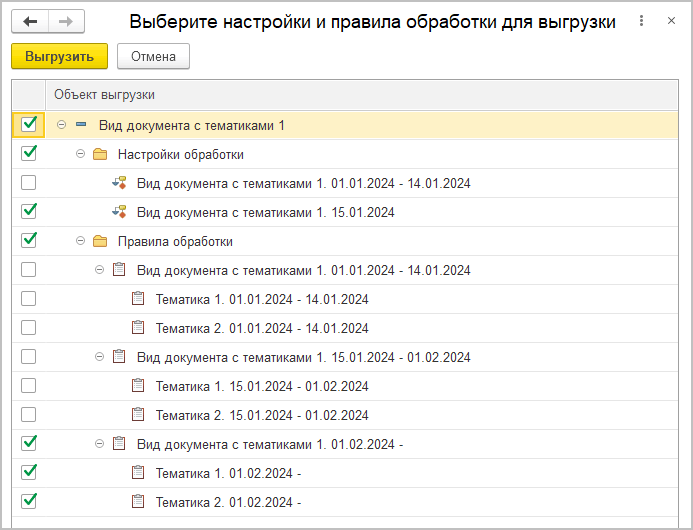Click the folder icon beside Настройки обработки
The height and width of the screenshot is (530, 693).
click(100, 154)
